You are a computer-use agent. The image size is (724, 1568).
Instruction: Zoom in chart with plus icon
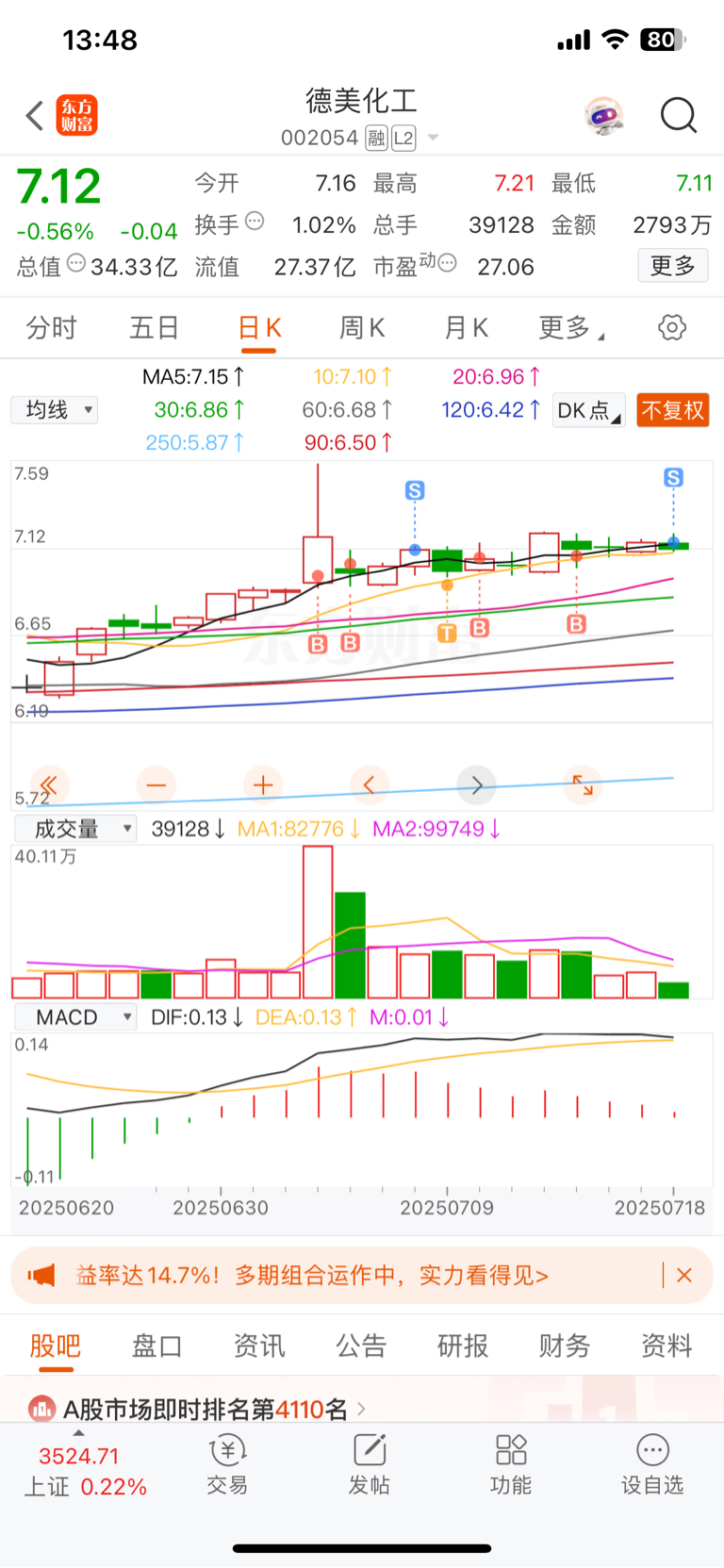[x=263, y=784]
